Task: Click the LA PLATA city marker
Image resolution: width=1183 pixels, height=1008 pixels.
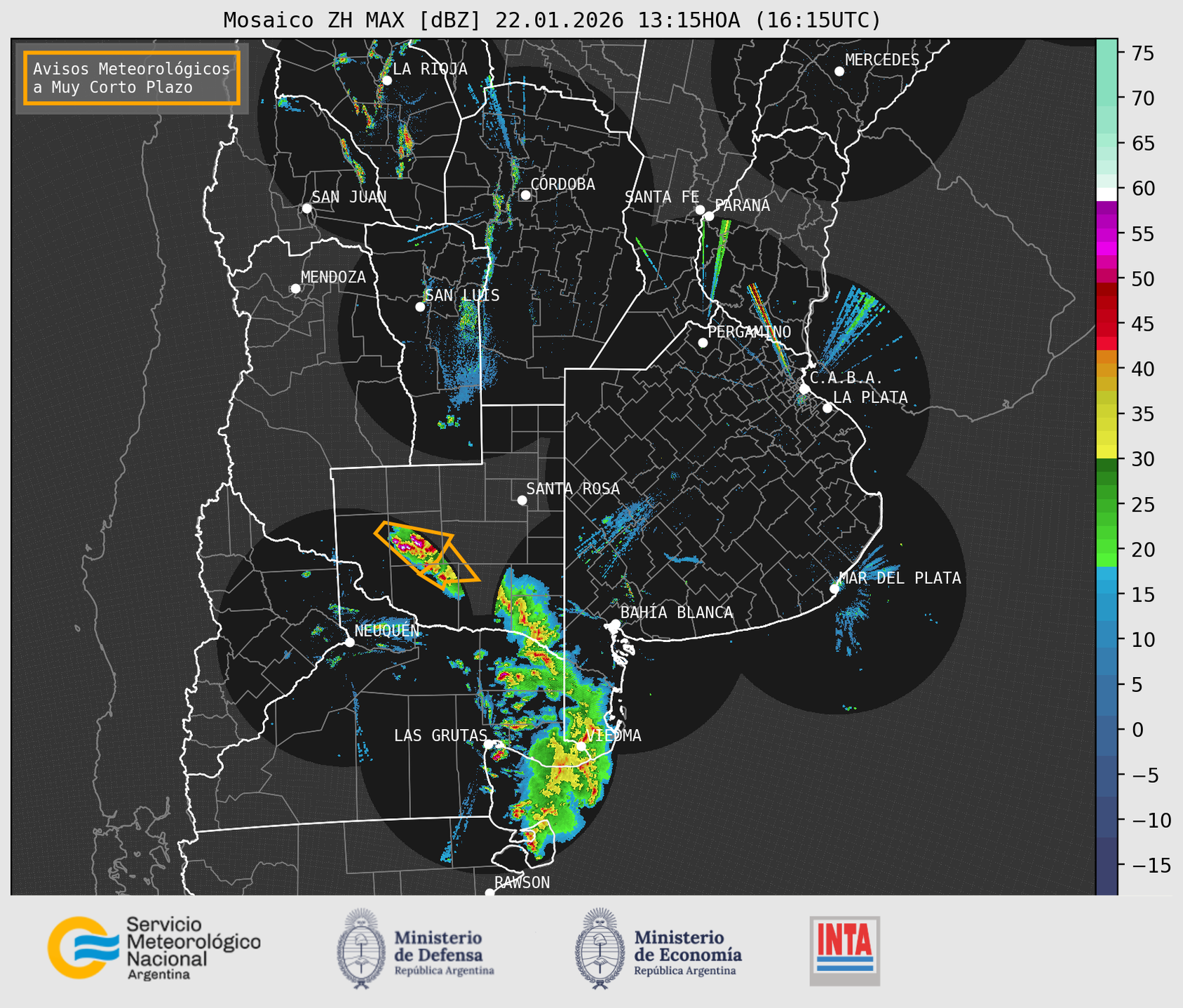Action: 827,408
